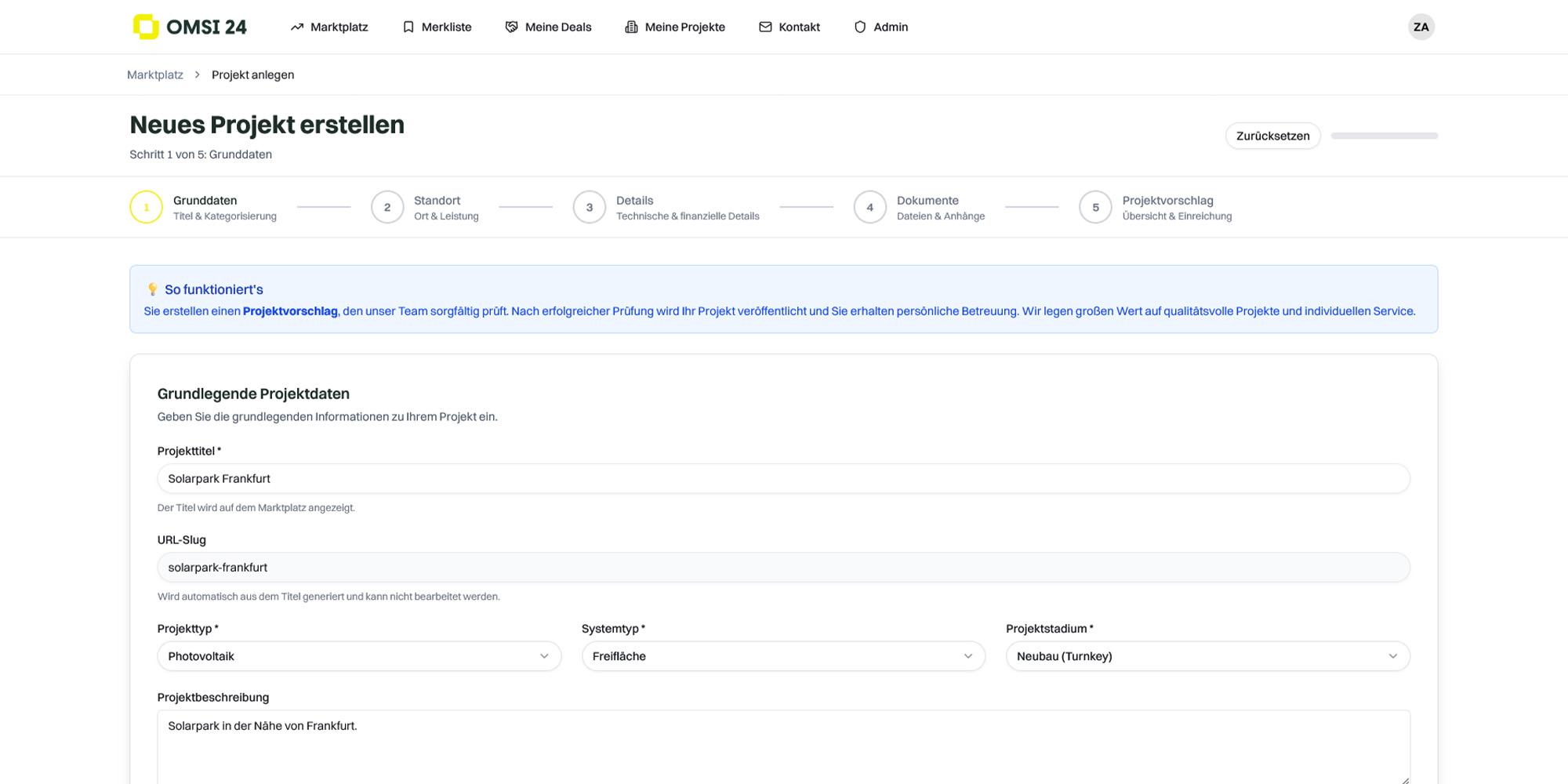
Task: Click the Marktplatz trend arrow icon
Action: (297, 27)
